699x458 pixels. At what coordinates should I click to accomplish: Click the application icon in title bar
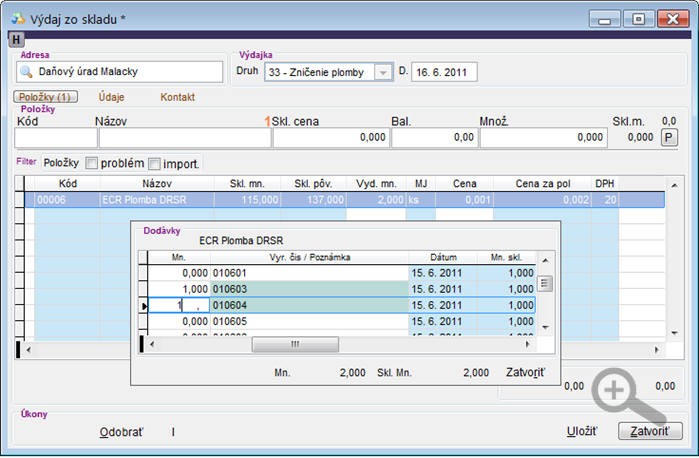18,19
